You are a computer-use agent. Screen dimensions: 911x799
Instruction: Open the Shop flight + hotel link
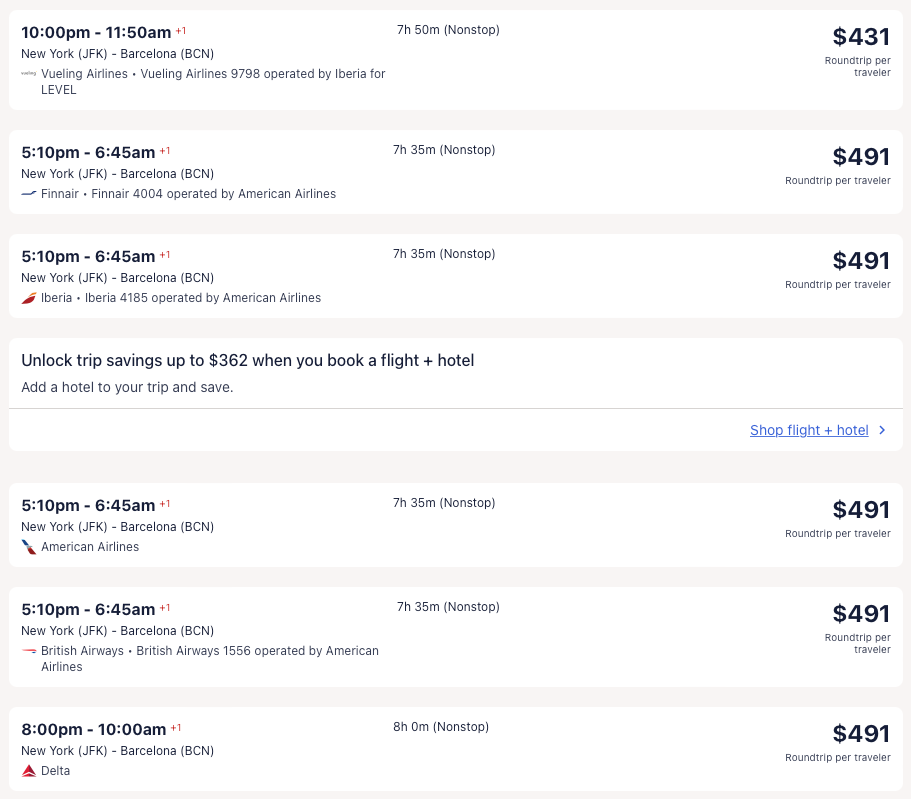pyautogui.click(x=809, y=430)
